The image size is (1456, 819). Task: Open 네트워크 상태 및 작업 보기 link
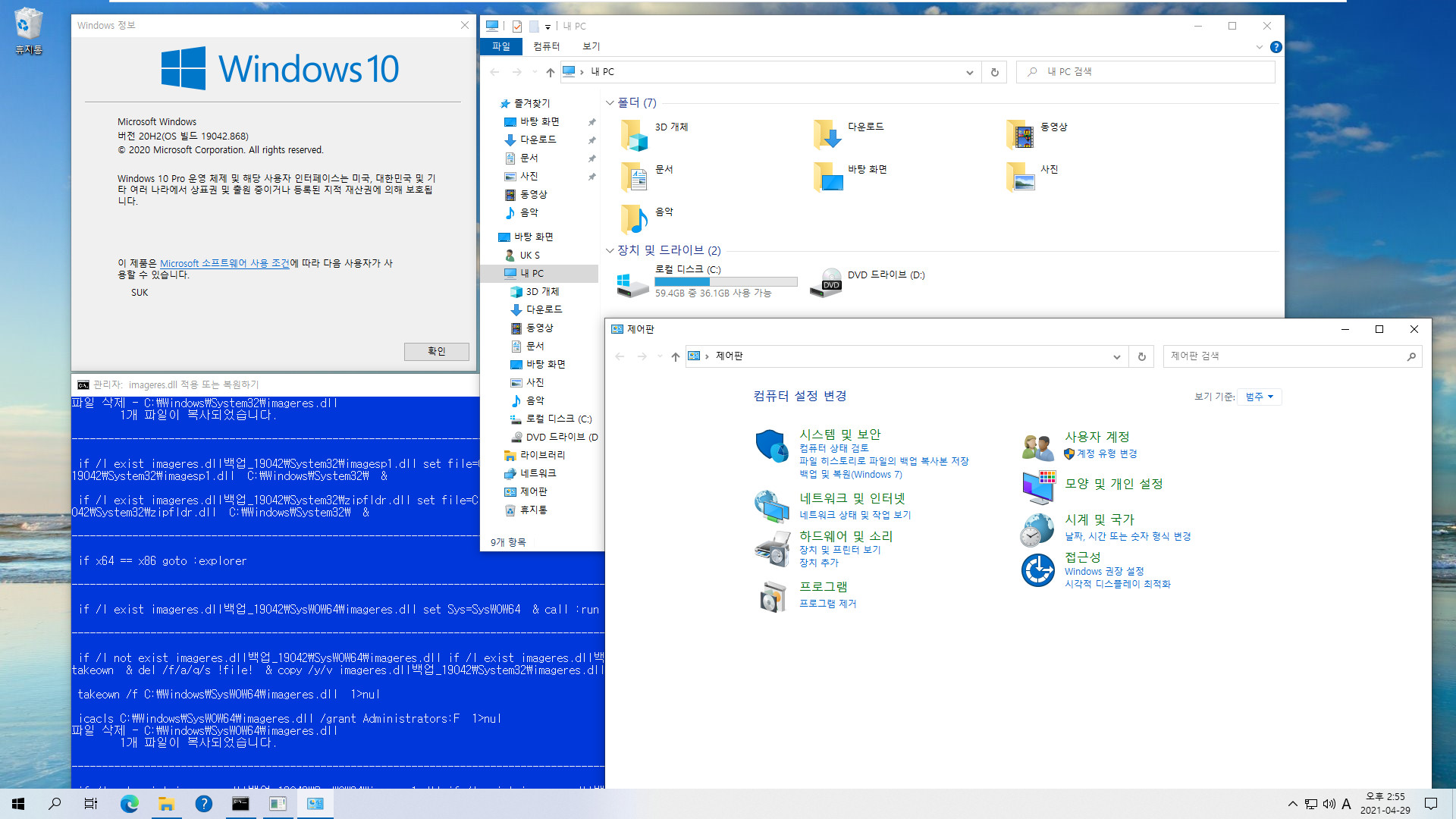855,515
